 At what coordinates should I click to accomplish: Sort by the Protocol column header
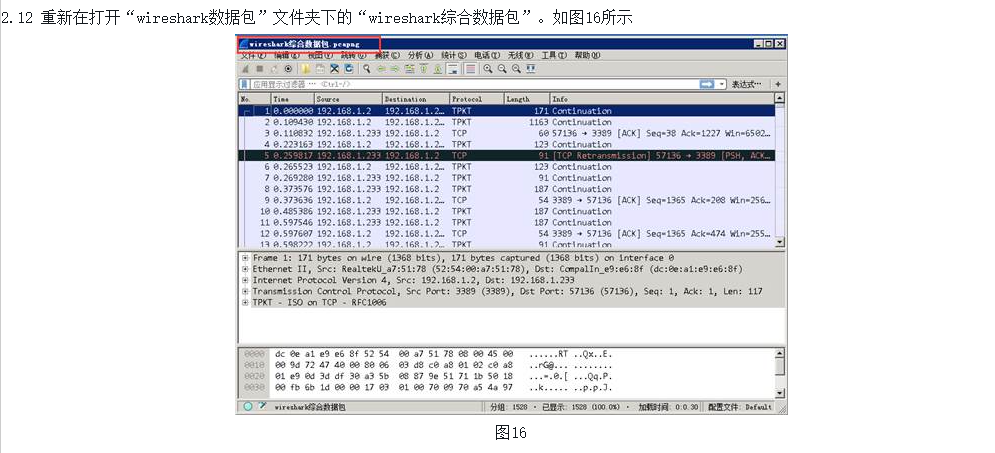[477, 99]
